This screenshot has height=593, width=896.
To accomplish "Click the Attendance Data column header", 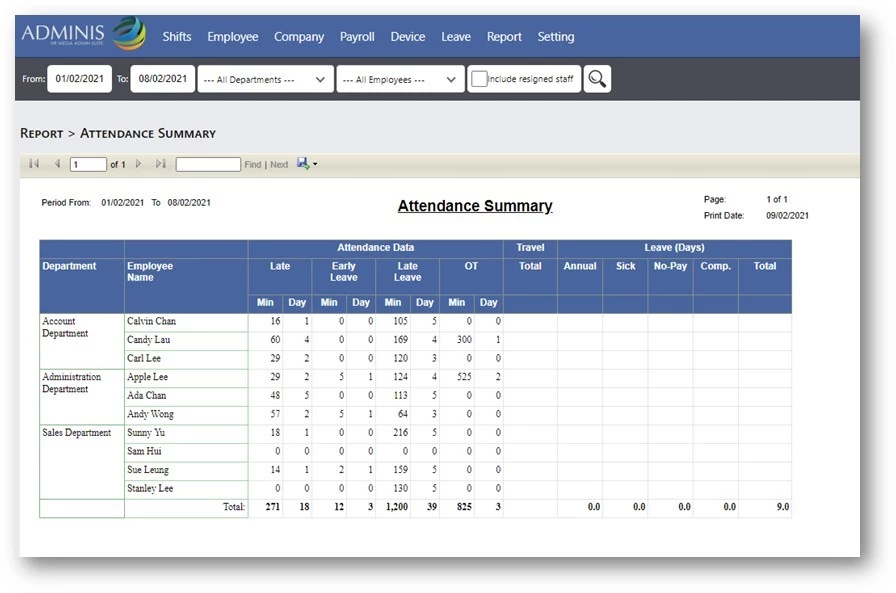I will 375,247.
